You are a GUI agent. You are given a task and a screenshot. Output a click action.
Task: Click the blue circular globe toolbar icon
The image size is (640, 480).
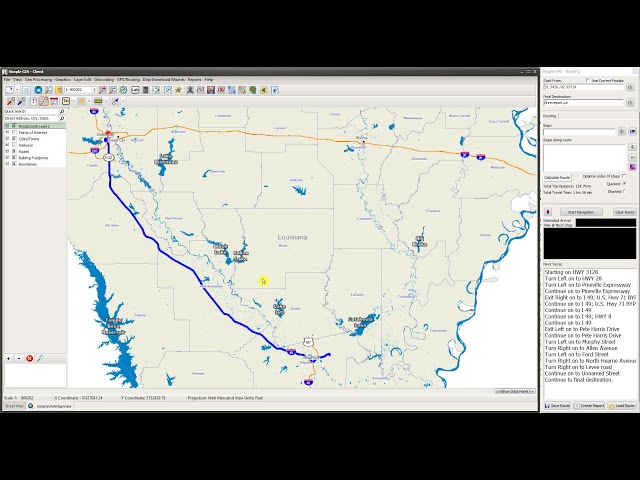coord(38,90)
